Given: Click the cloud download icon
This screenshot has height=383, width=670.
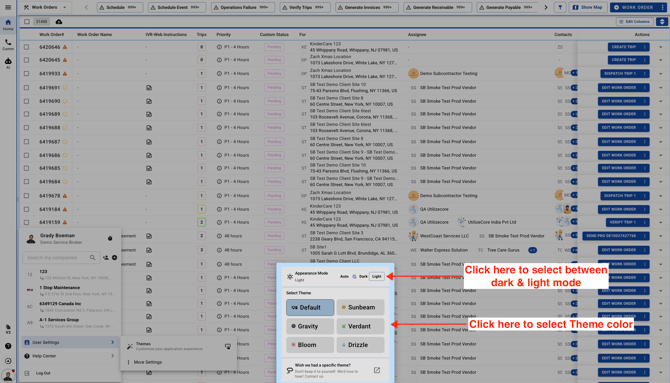Looking at the screenshot, I should click(59, 21).
